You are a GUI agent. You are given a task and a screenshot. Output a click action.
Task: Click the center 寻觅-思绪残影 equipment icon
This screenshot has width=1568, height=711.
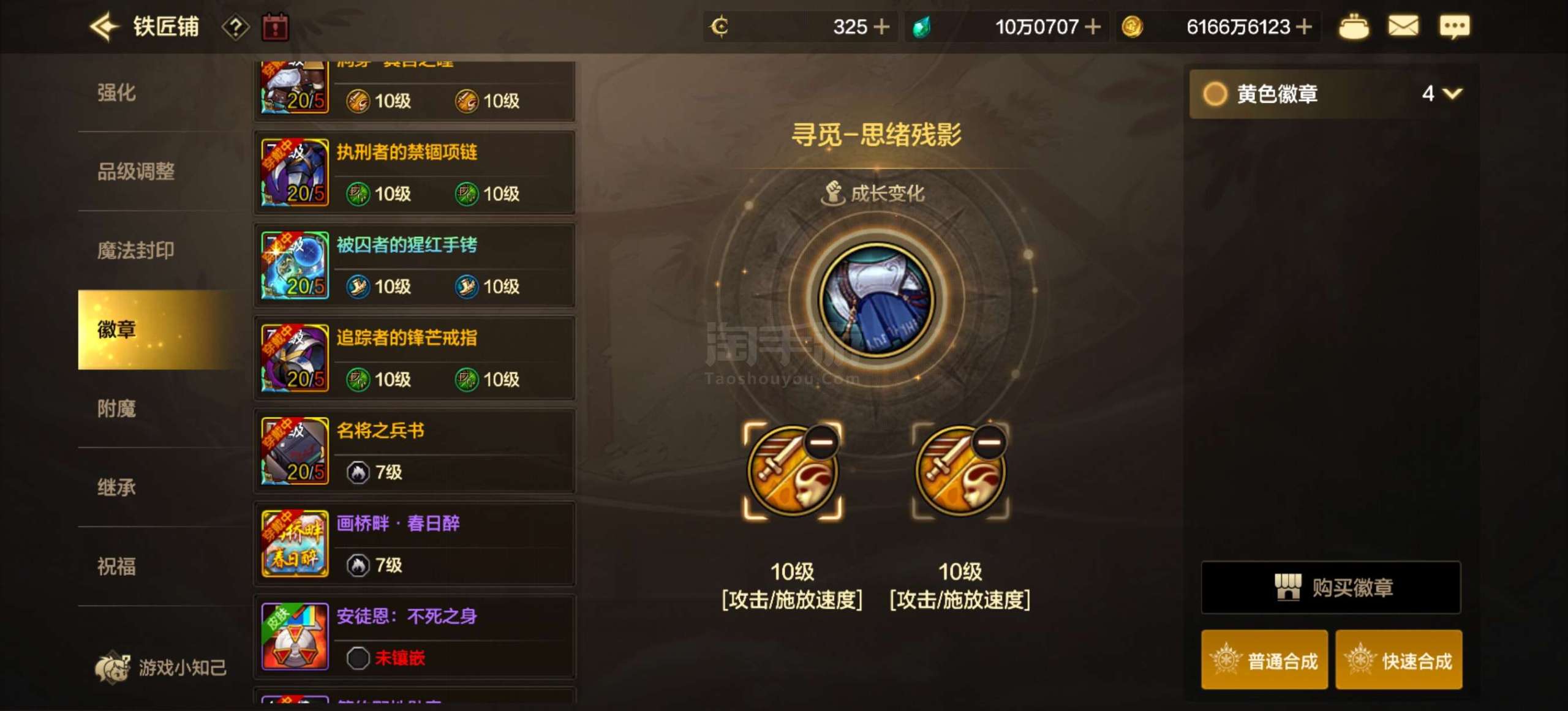click(876, 299)
